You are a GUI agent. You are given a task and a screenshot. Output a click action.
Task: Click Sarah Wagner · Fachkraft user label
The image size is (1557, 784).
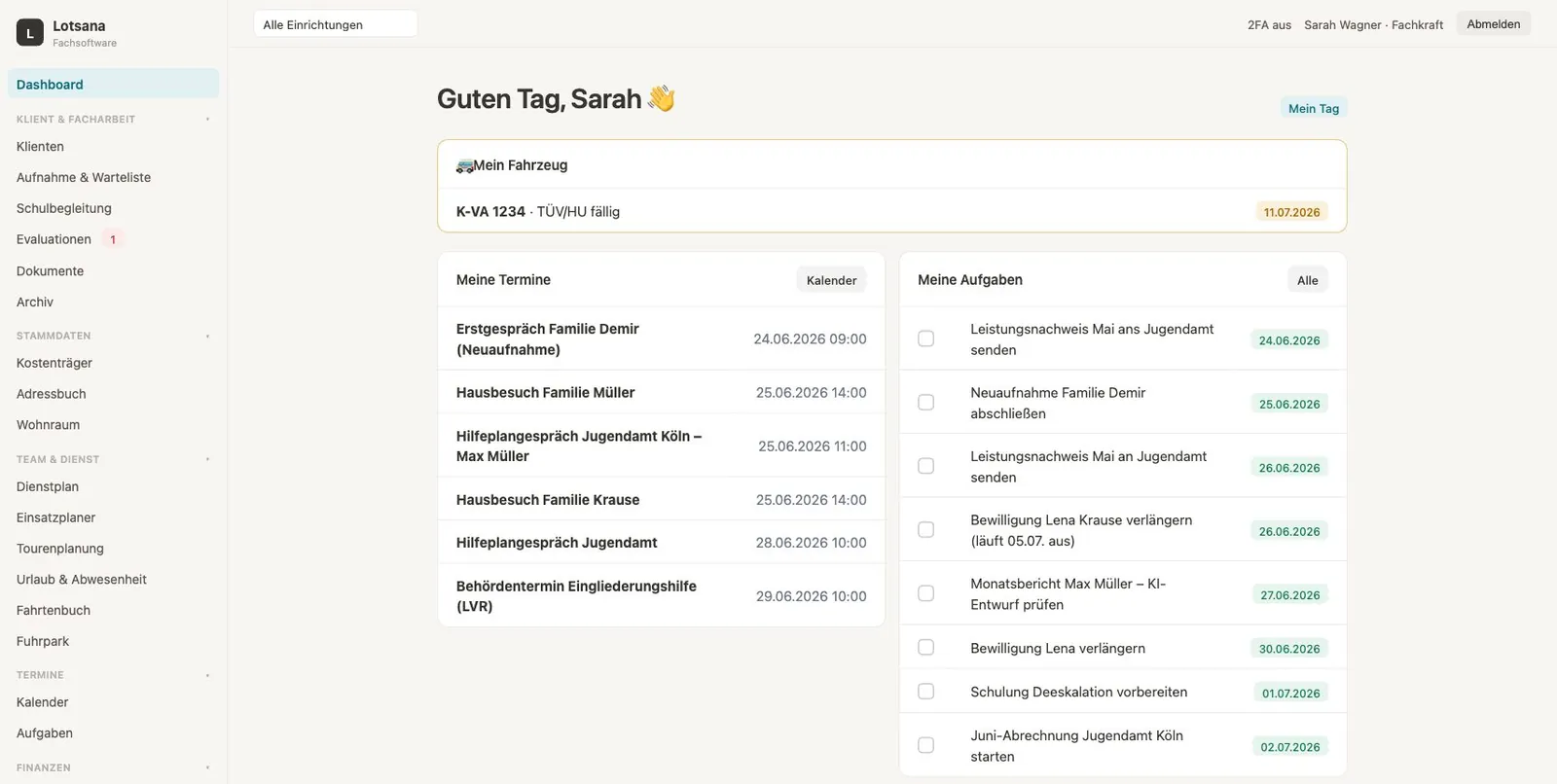[1373, 25]
